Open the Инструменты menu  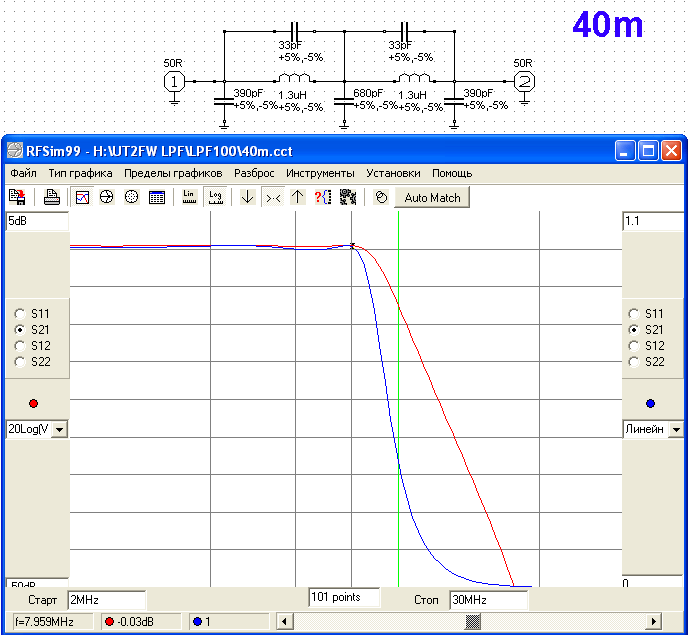[x=320, y=173]
